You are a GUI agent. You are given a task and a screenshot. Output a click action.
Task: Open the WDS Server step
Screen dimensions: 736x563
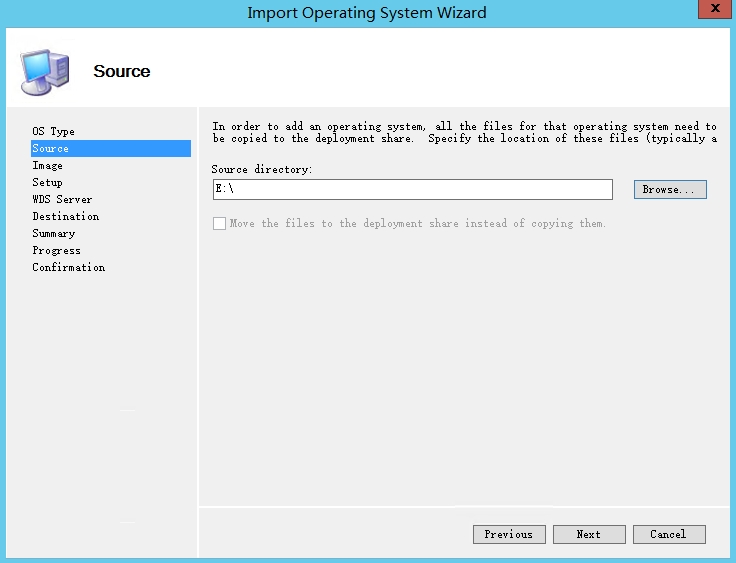click(62, 199)
